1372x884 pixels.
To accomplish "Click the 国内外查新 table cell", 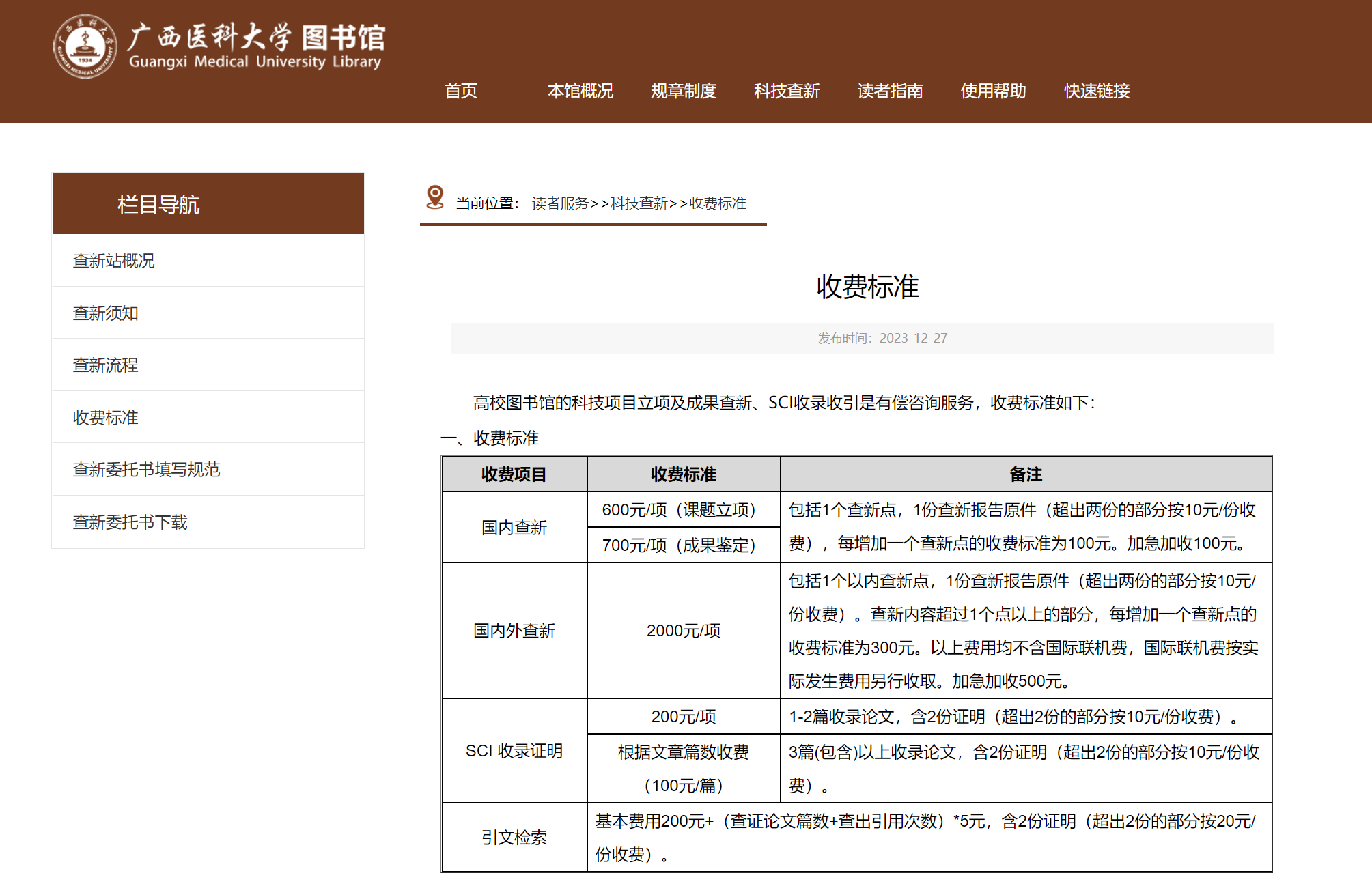I will [514, 631].
